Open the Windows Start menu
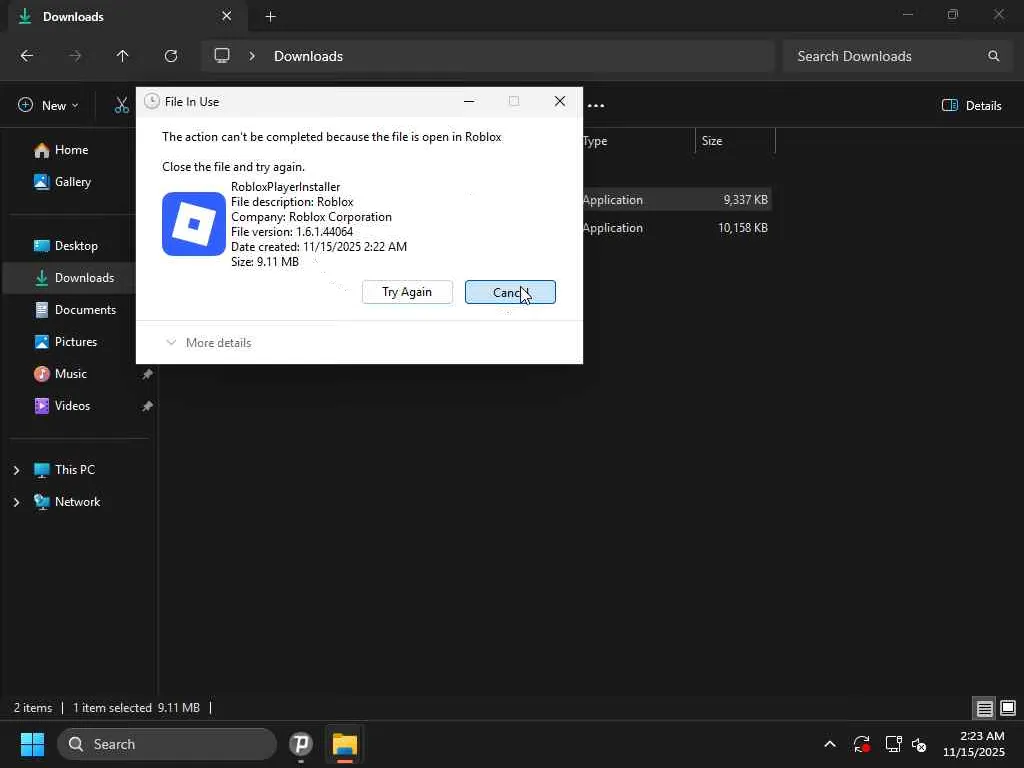Screen dimensions: 1024x768 coord(32,744)
